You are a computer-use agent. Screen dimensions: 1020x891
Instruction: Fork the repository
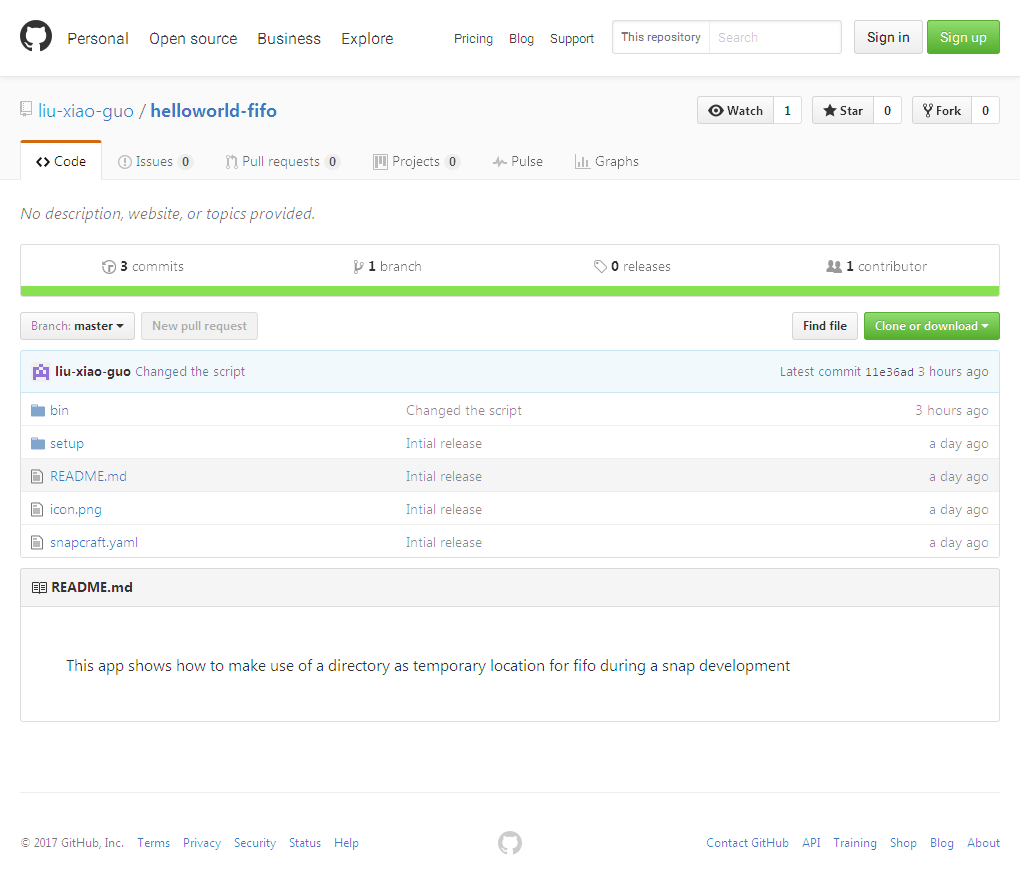[x=942, y=111]
